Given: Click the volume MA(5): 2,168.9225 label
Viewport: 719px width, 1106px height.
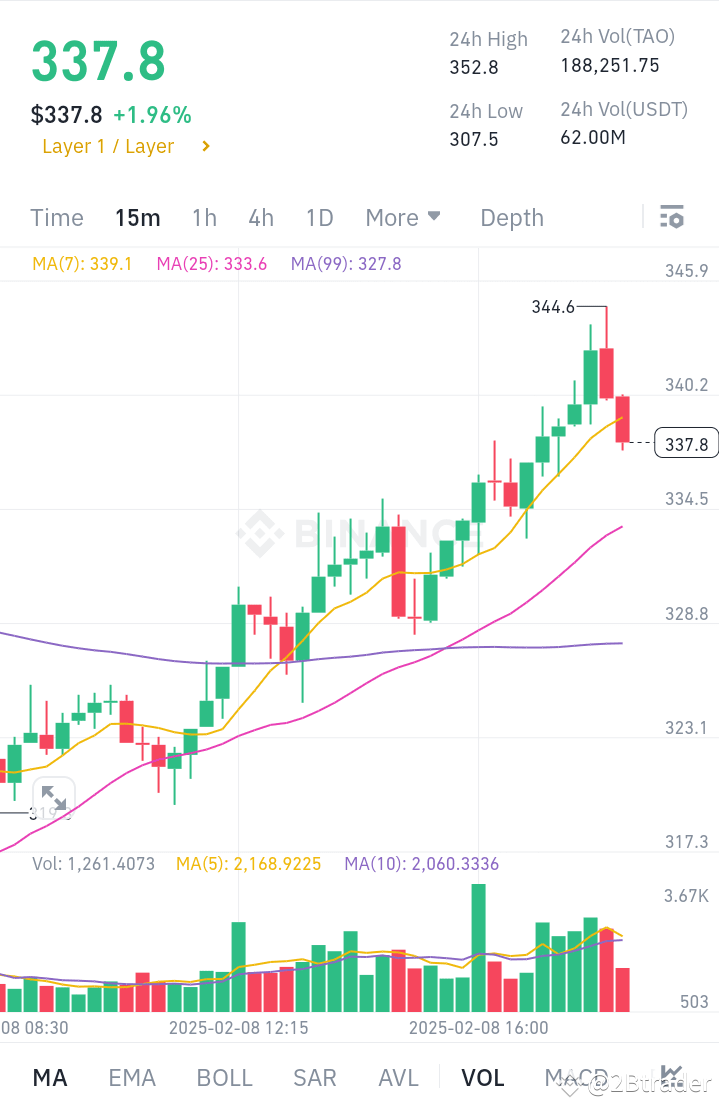Looking at the screenshot, I should coord(248,863).
